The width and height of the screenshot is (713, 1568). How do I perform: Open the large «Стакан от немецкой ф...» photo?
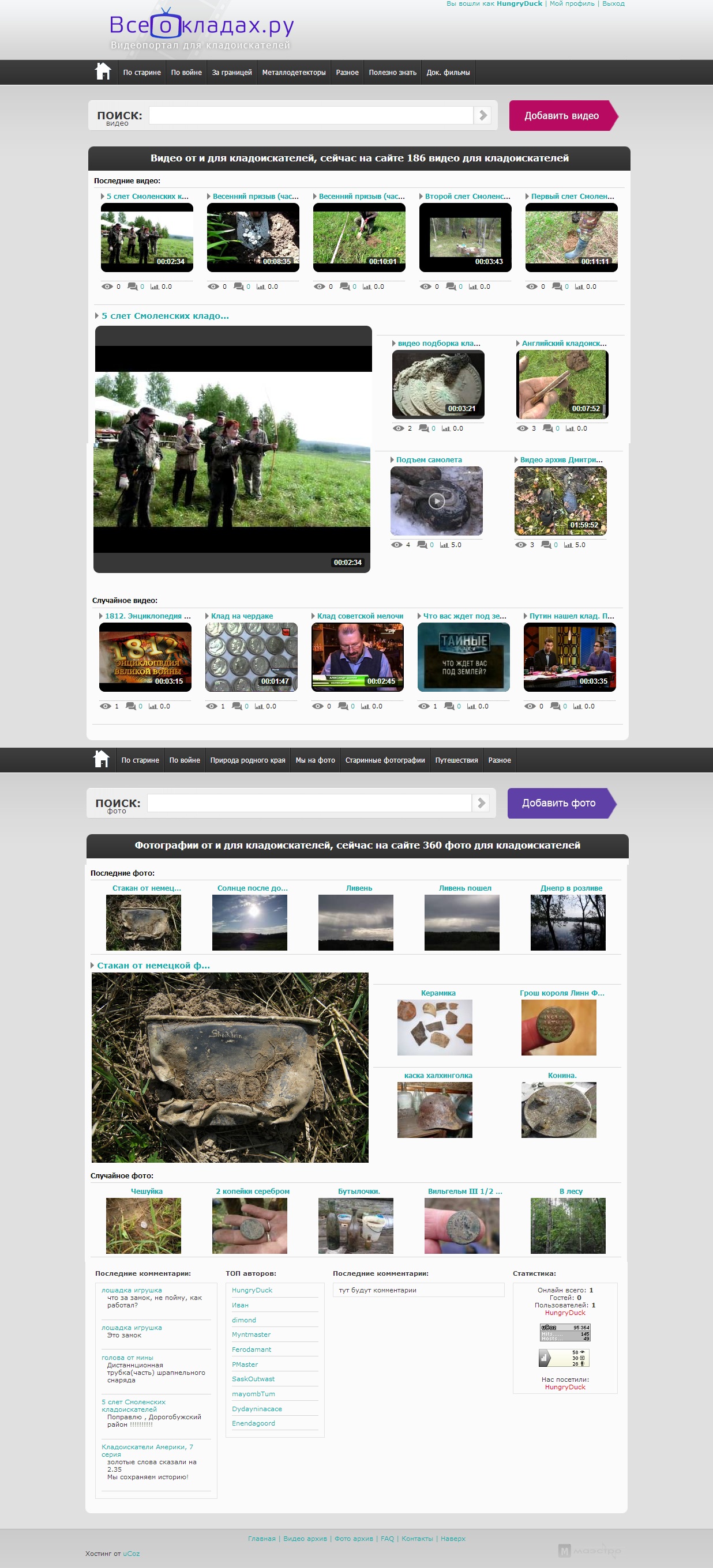(x=230, y=1067)
